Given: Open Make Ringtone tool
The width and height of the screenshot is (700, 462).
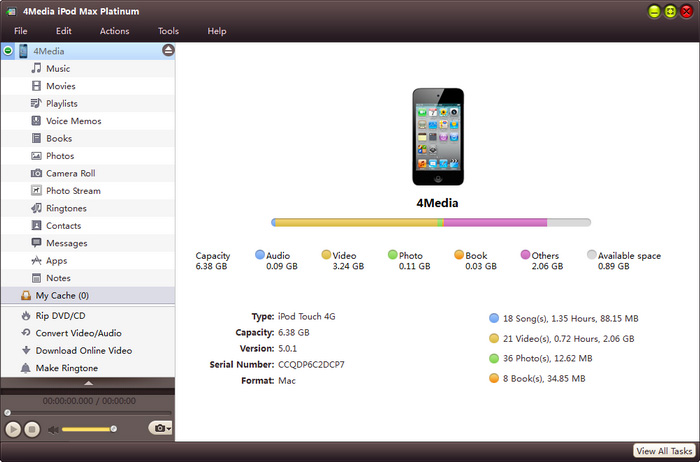Looking at the screenshot, I should point(88,368).
